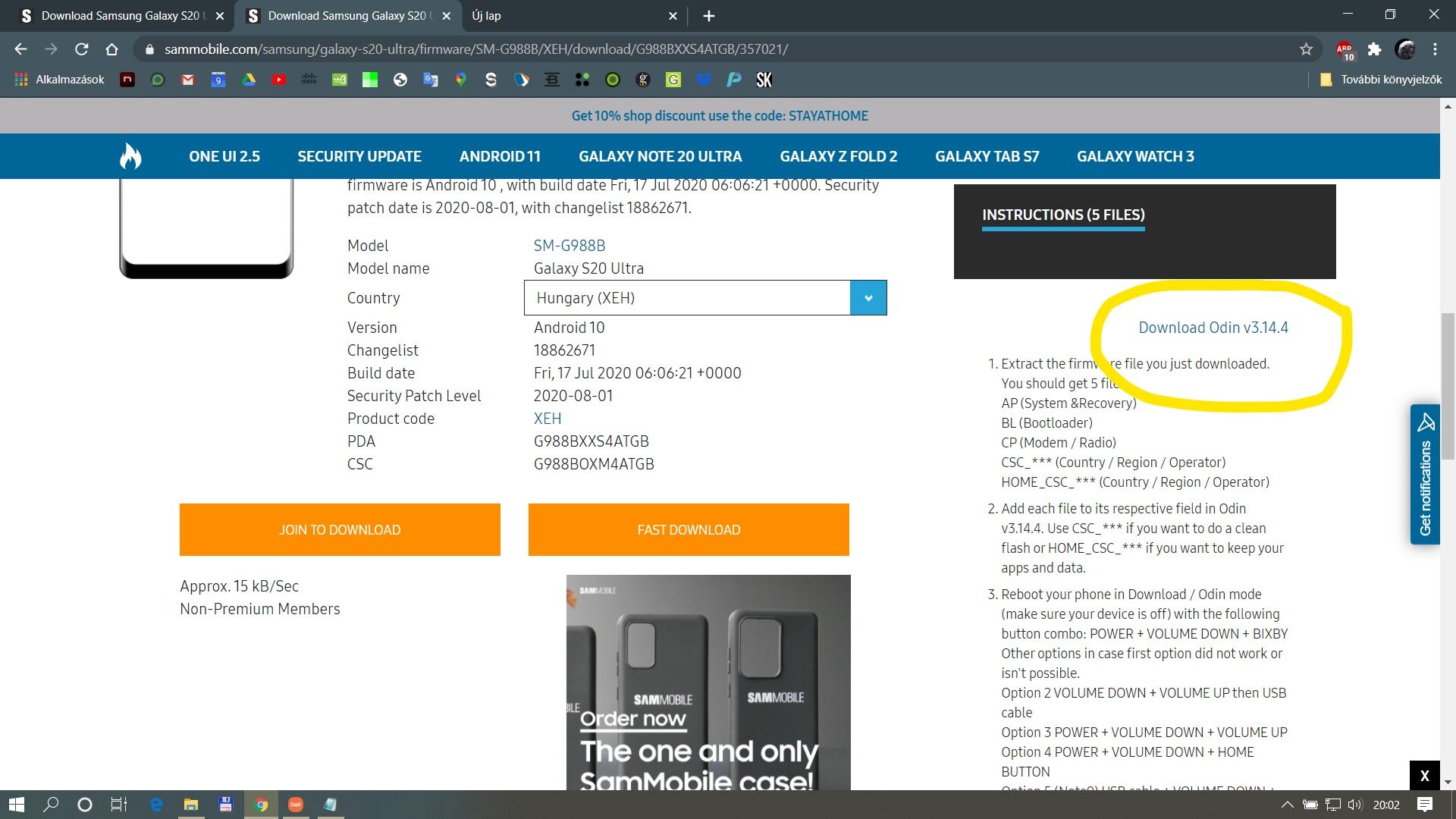Click the SamMobile case advertisement image
1456x819 pixels.
tap(708, 682)
